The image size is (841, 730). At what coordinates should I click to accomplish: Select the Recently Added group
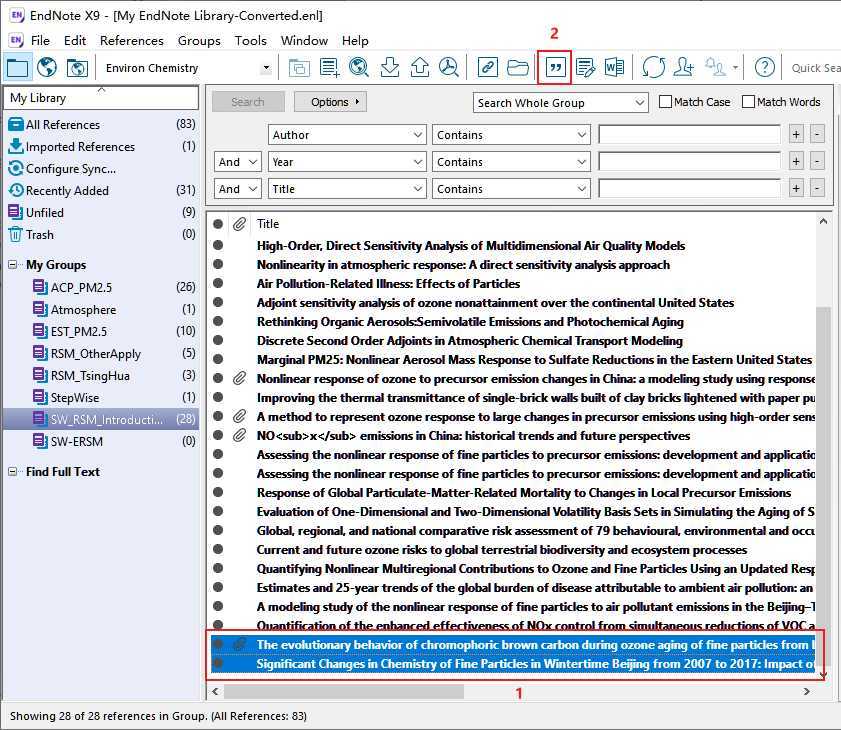click(101, 190)
